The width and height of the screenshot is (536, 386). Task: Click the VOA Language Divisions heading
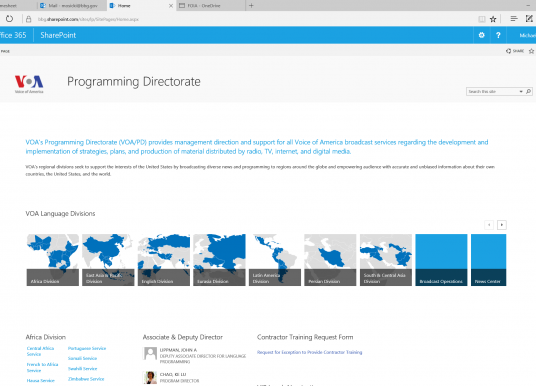coord(60,214)
